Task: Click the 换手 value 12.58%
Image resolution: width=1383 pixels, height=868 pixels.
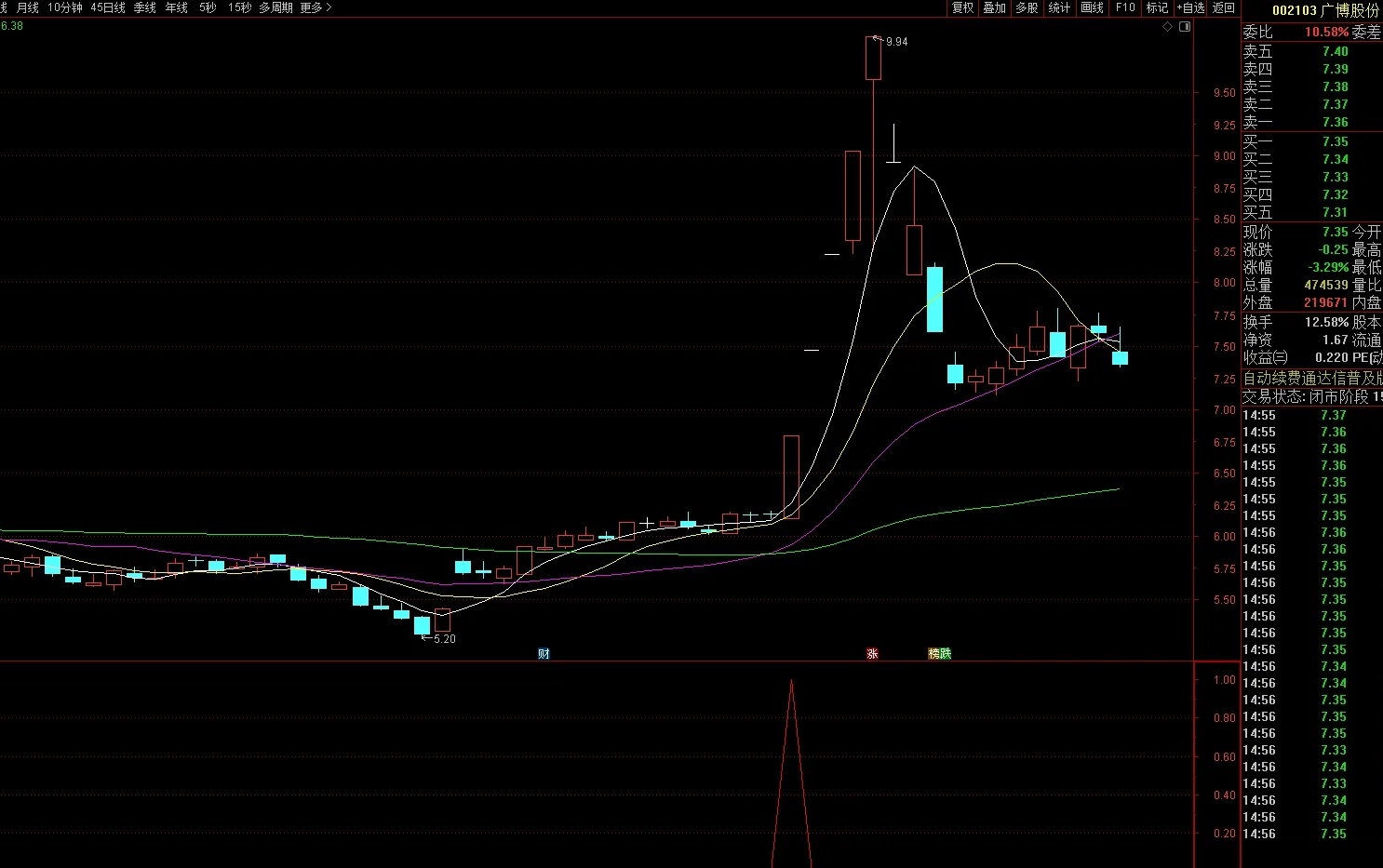Action: (1326, 322)
